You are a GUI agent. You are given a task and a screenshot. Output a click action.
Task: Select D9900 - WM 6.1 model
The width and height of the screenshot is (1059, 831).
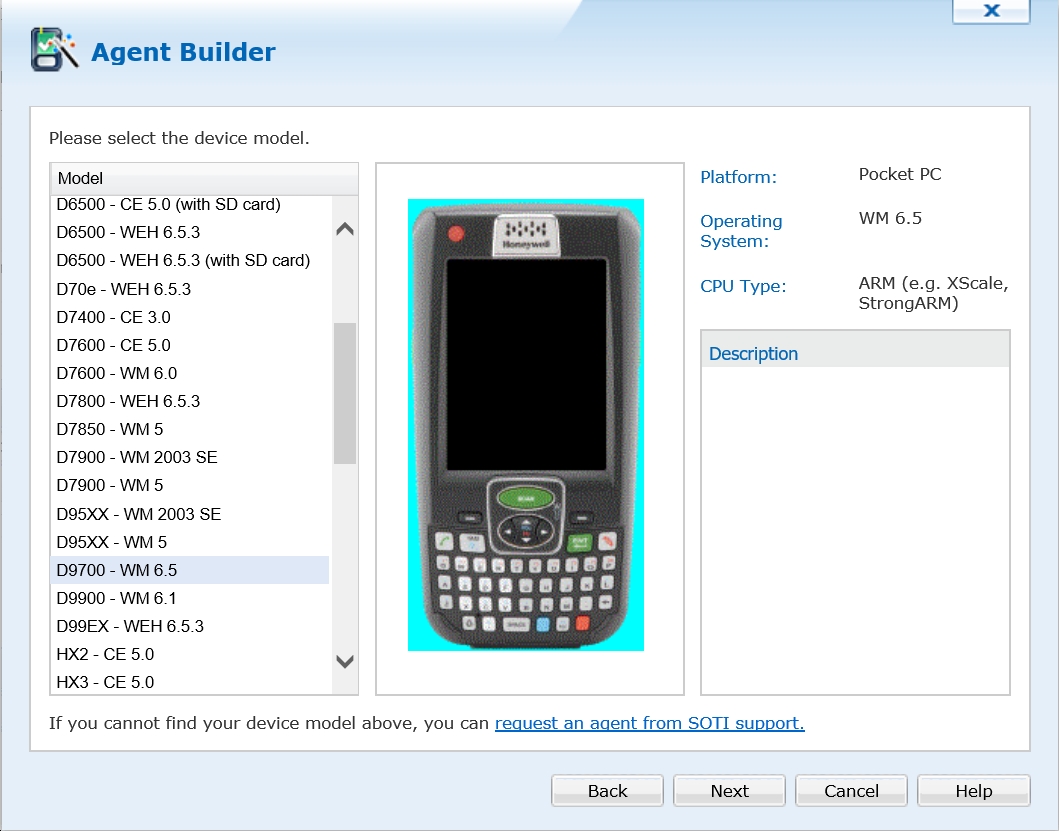[x=117, y=598]
